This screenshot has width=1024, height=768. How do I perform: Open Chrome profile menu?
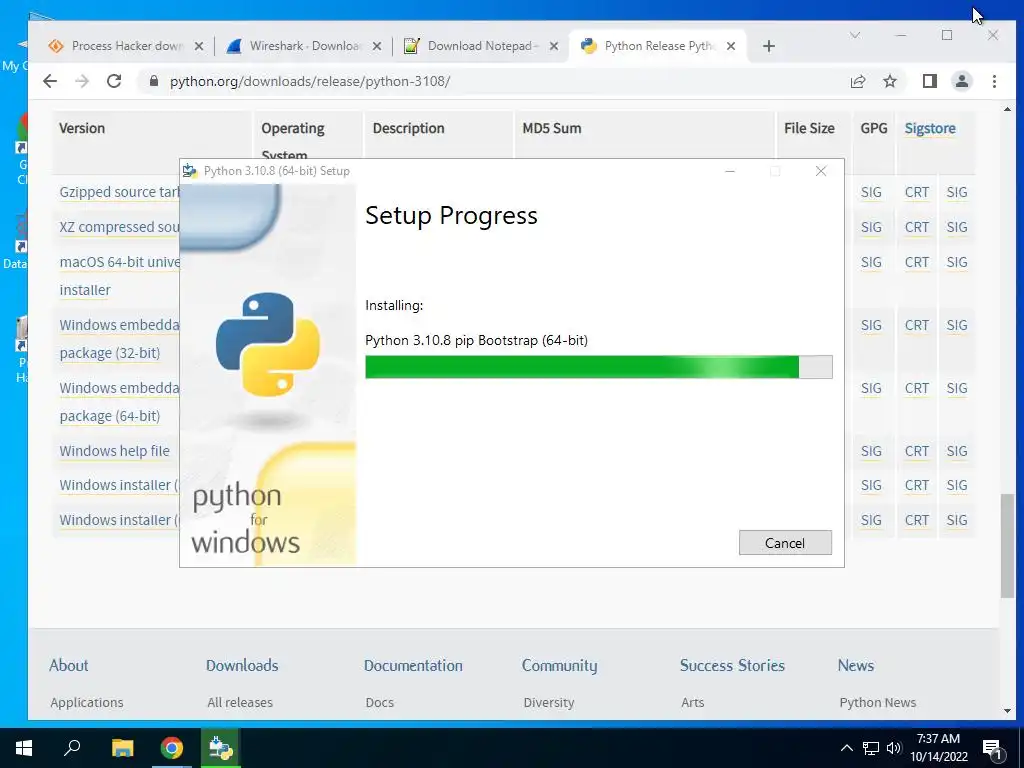(962, 81)
